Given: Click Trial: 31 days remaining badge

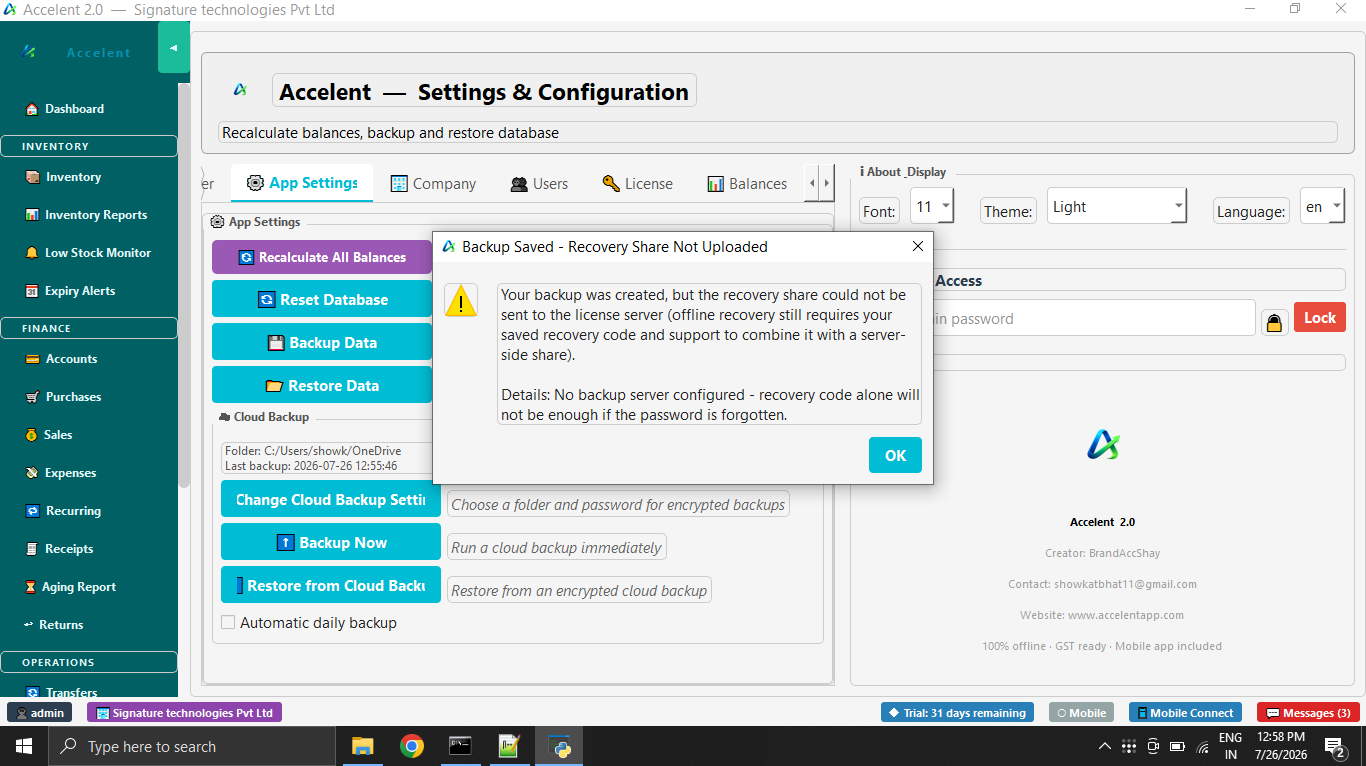Looking at the screenshot, I should [958, 713].
